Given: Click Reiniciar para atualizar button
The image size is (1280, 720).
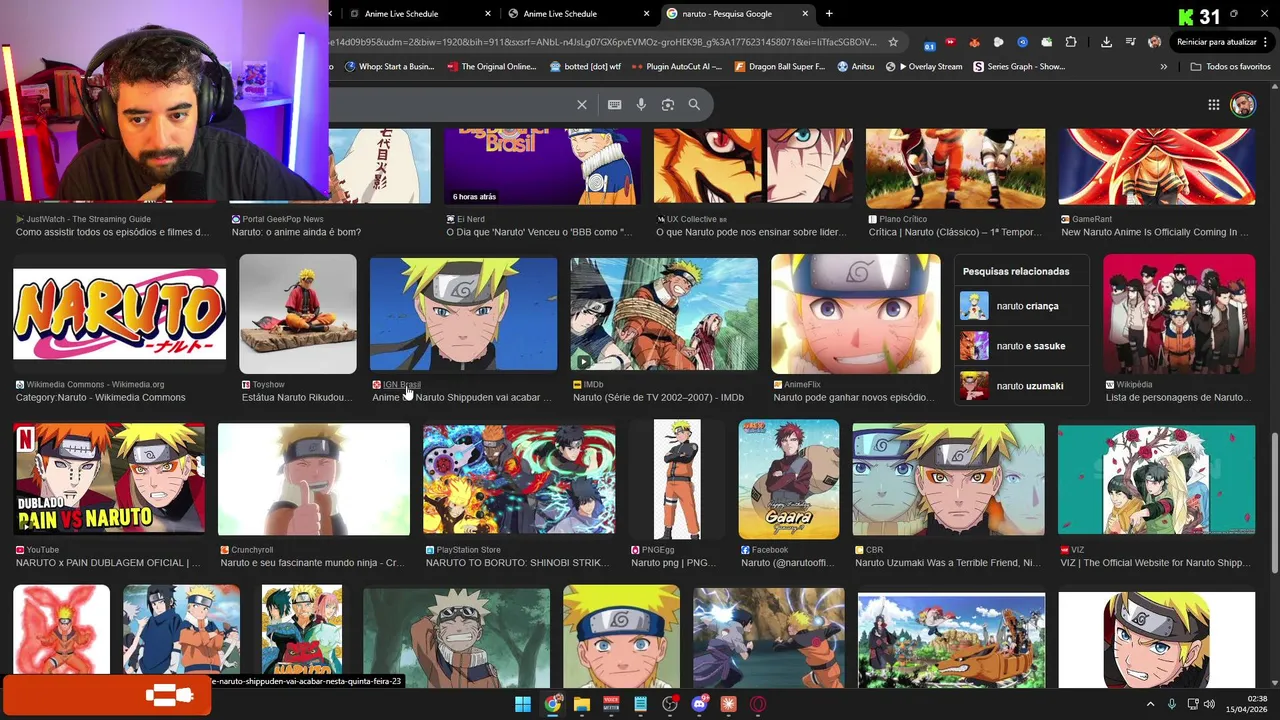Looking at the screenshot, I should tap(1216, 42).
